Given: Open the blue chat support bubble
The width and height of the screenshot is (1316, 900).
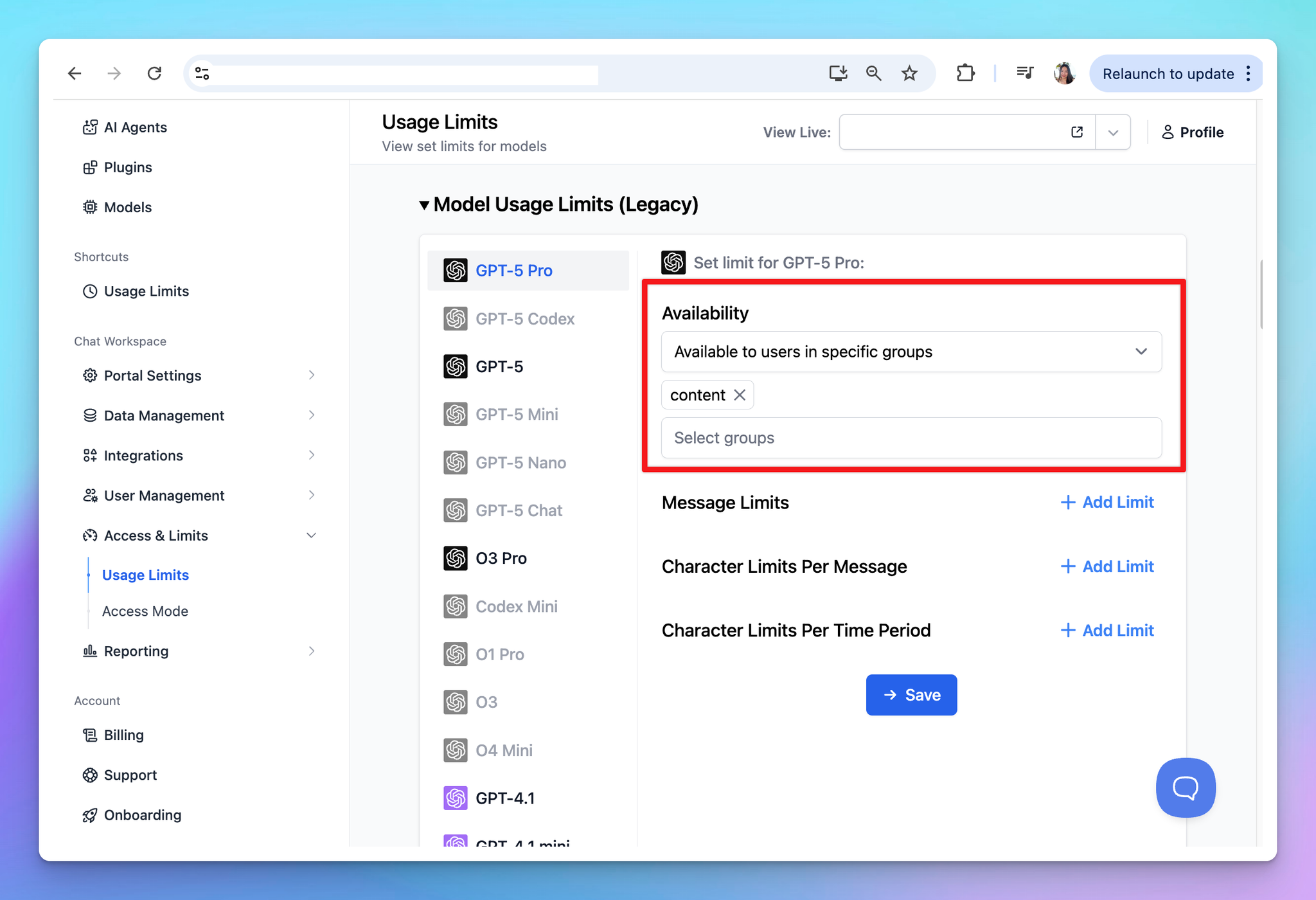Looking at the screenshot, I should pyautogui.click(x=1185, y=787).
